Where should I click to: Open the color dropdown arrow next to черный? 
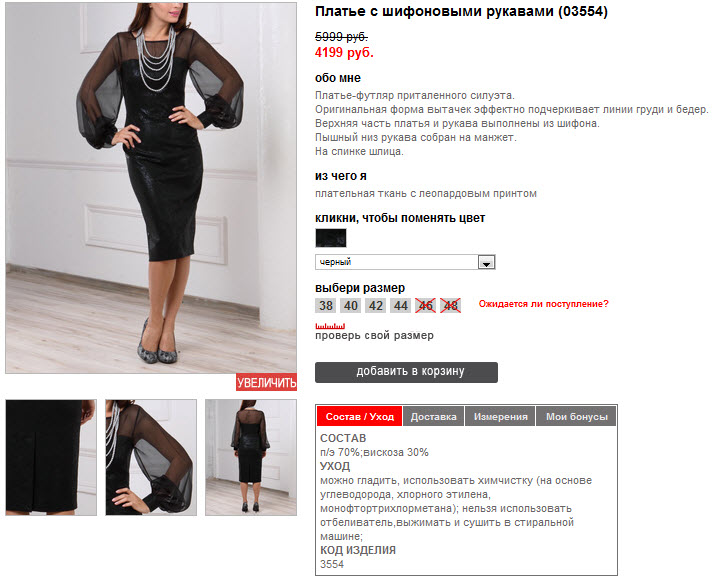click(x=486, y=262)
